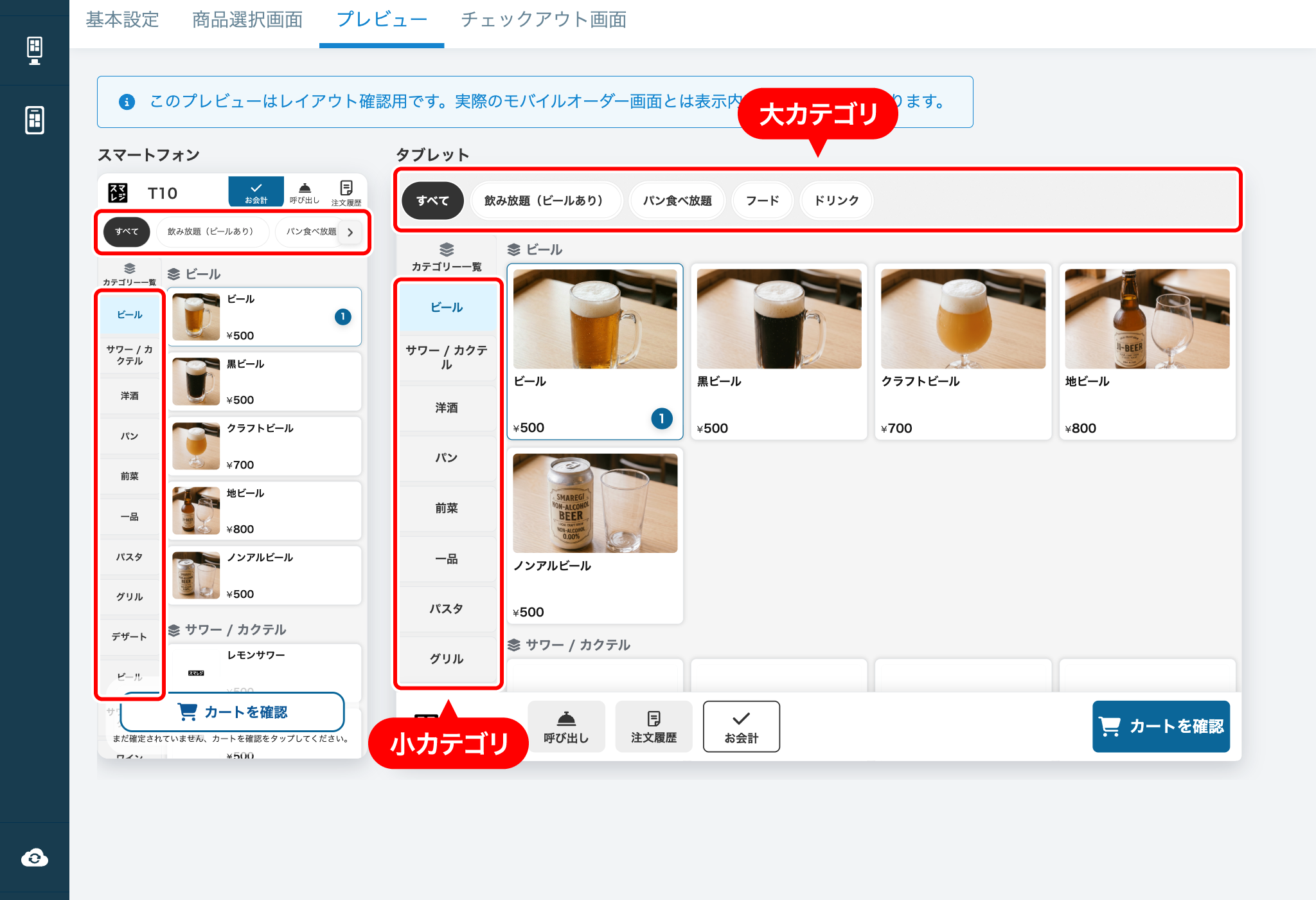Open the kiosk device icon in sidebar

click(35, 50)
